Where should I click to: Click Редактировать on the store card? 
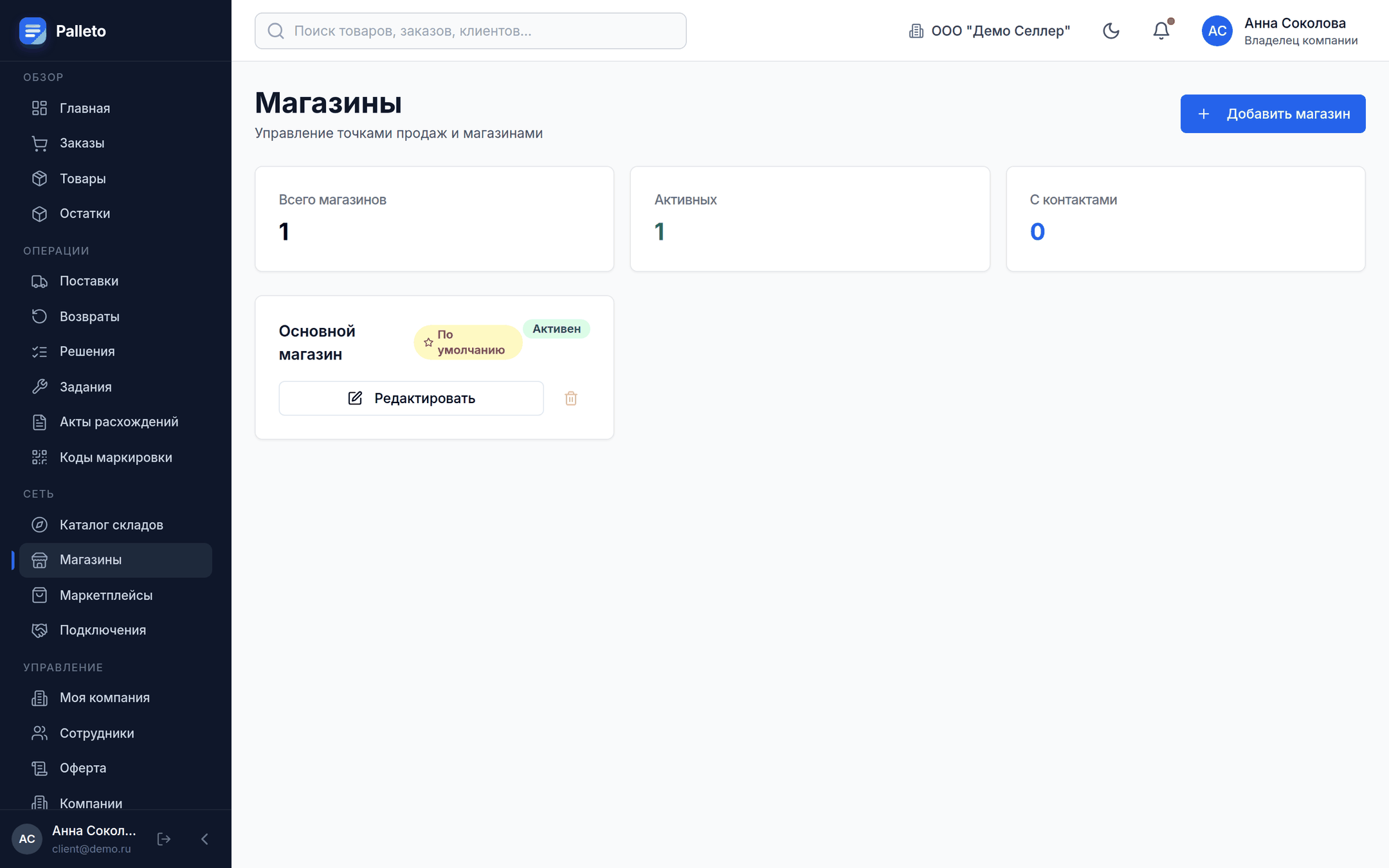pyautogui.click(x=411, y=399)
